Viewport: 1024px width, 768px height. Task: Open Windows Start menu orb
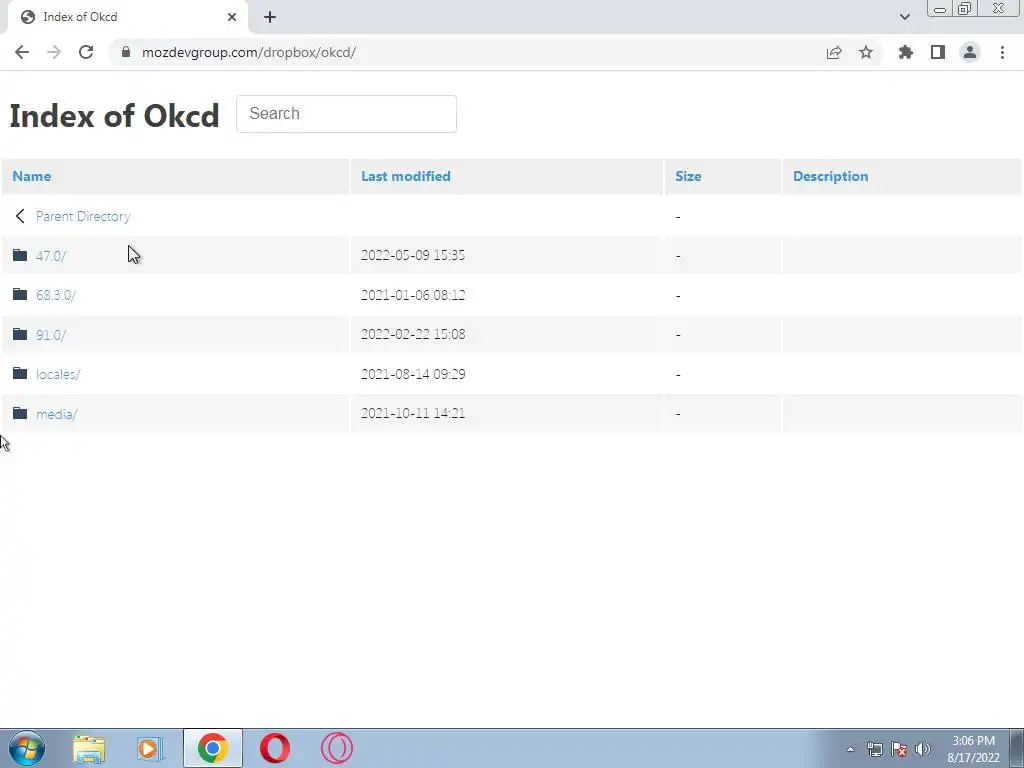click(27, 748)
